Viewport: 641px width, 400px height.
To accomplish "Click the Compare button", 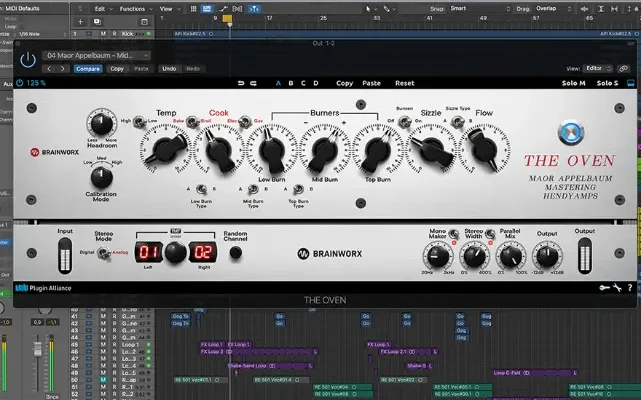I will (x=88, y=68).
